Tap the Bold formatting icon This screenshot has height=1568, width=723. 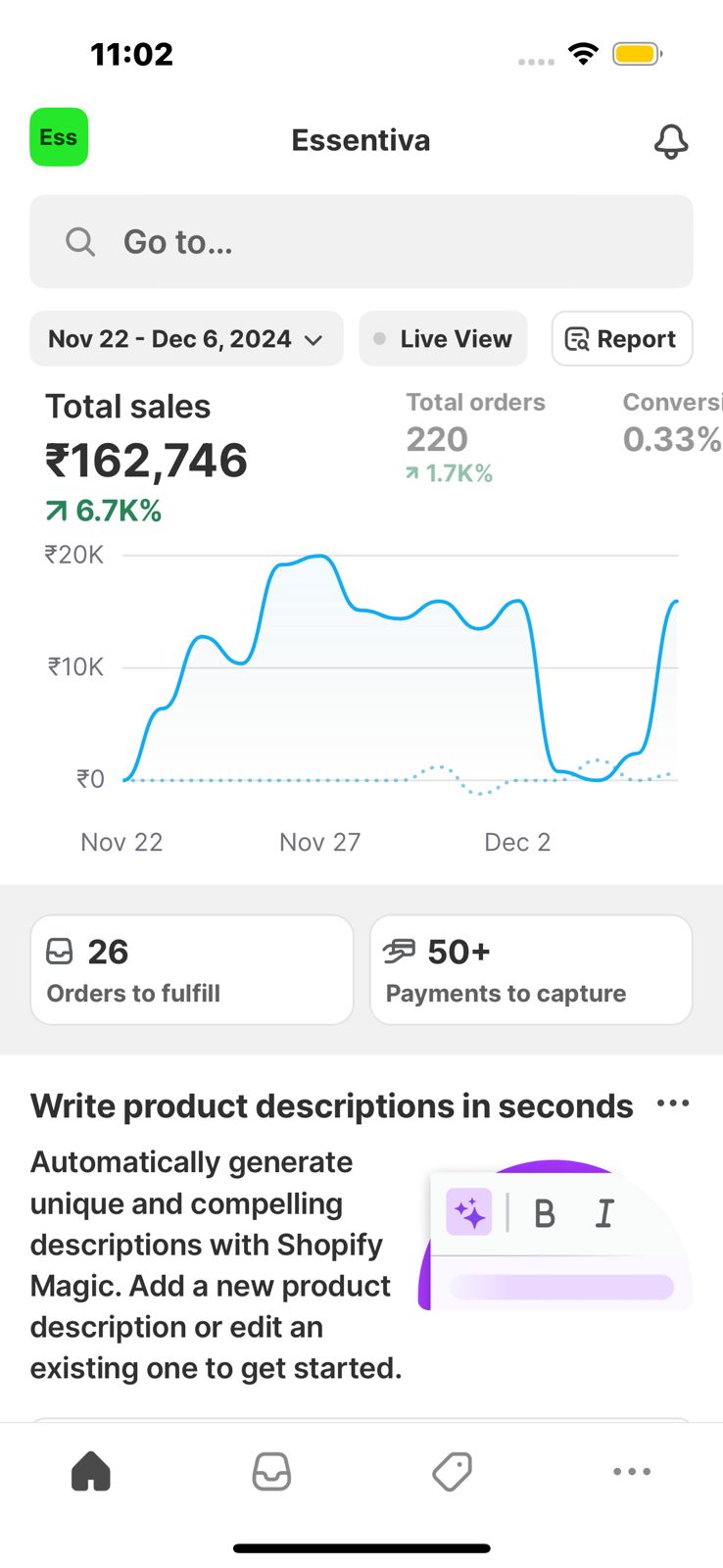coord(545,1213)
